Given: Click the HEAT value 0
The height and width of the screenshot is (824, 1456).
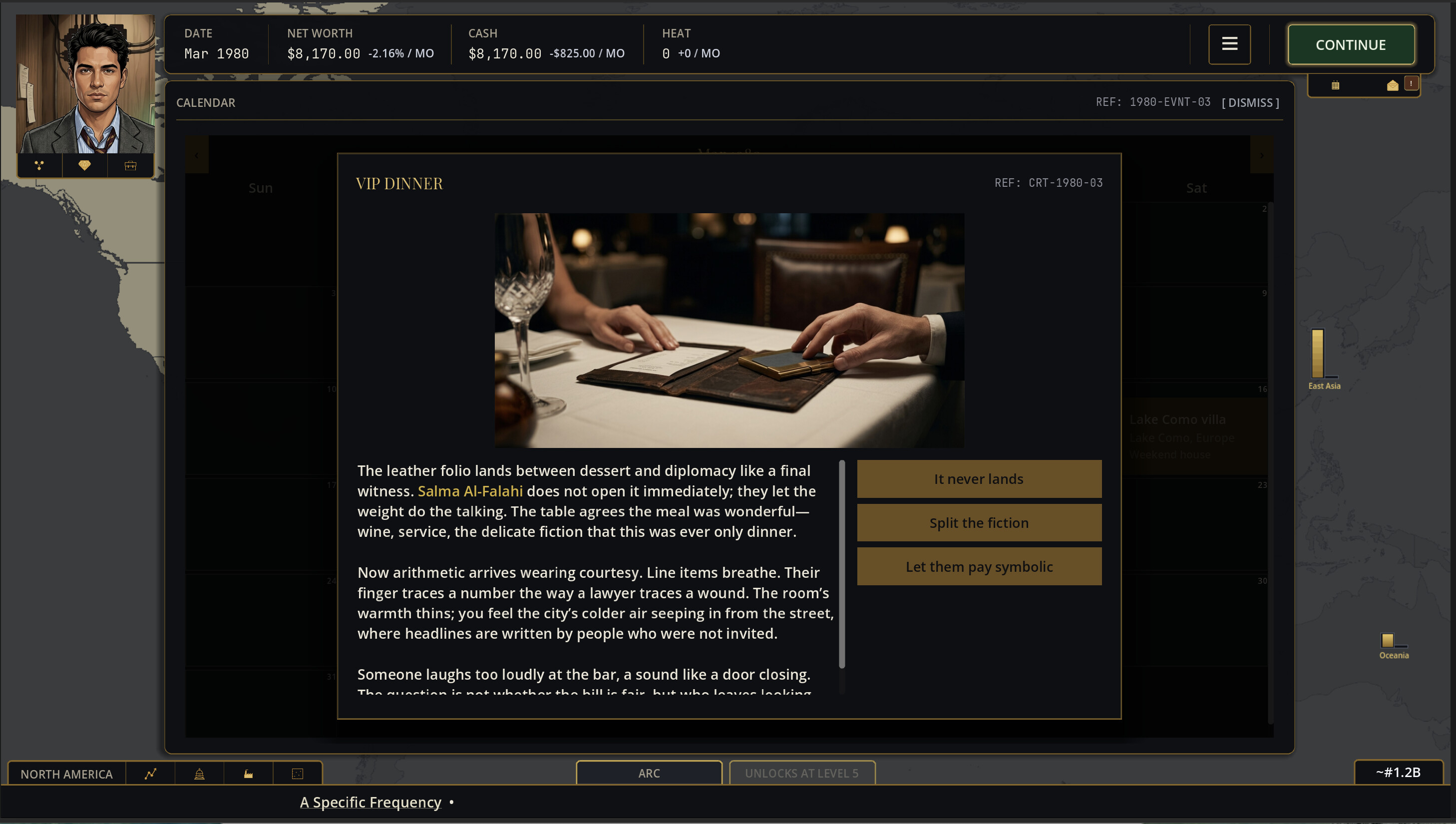Looking at the screenshot, I should pos(666,53).
